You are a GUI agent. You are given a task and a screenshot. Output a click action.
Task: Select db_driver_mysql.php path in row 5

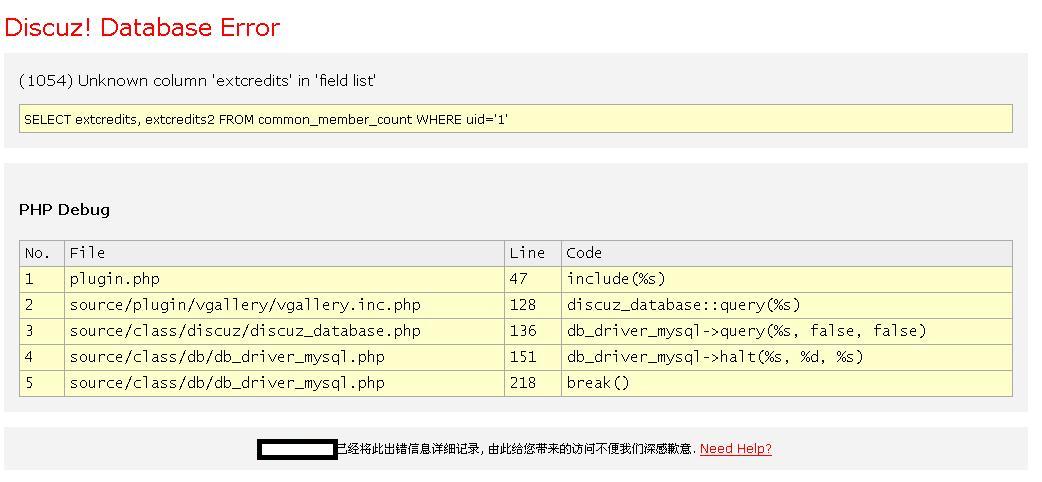coord(227,383)
